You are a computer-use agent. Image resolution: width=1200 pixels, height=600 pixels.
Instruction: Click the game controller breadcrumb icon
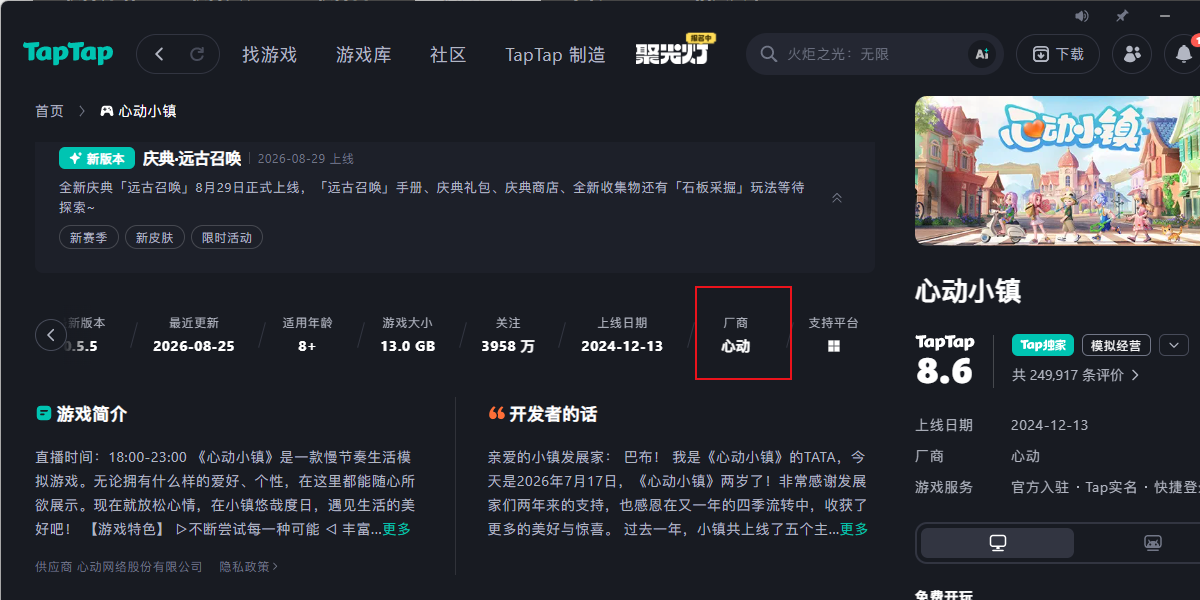pos(106,111)
